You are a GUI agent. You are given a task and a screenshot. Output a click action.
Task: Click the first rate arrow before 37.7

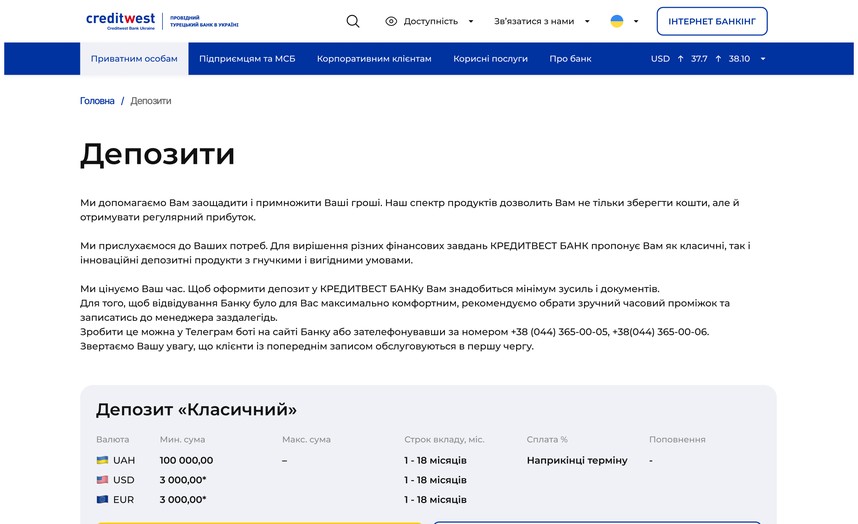pyautogui.click(x=680, y=59)
